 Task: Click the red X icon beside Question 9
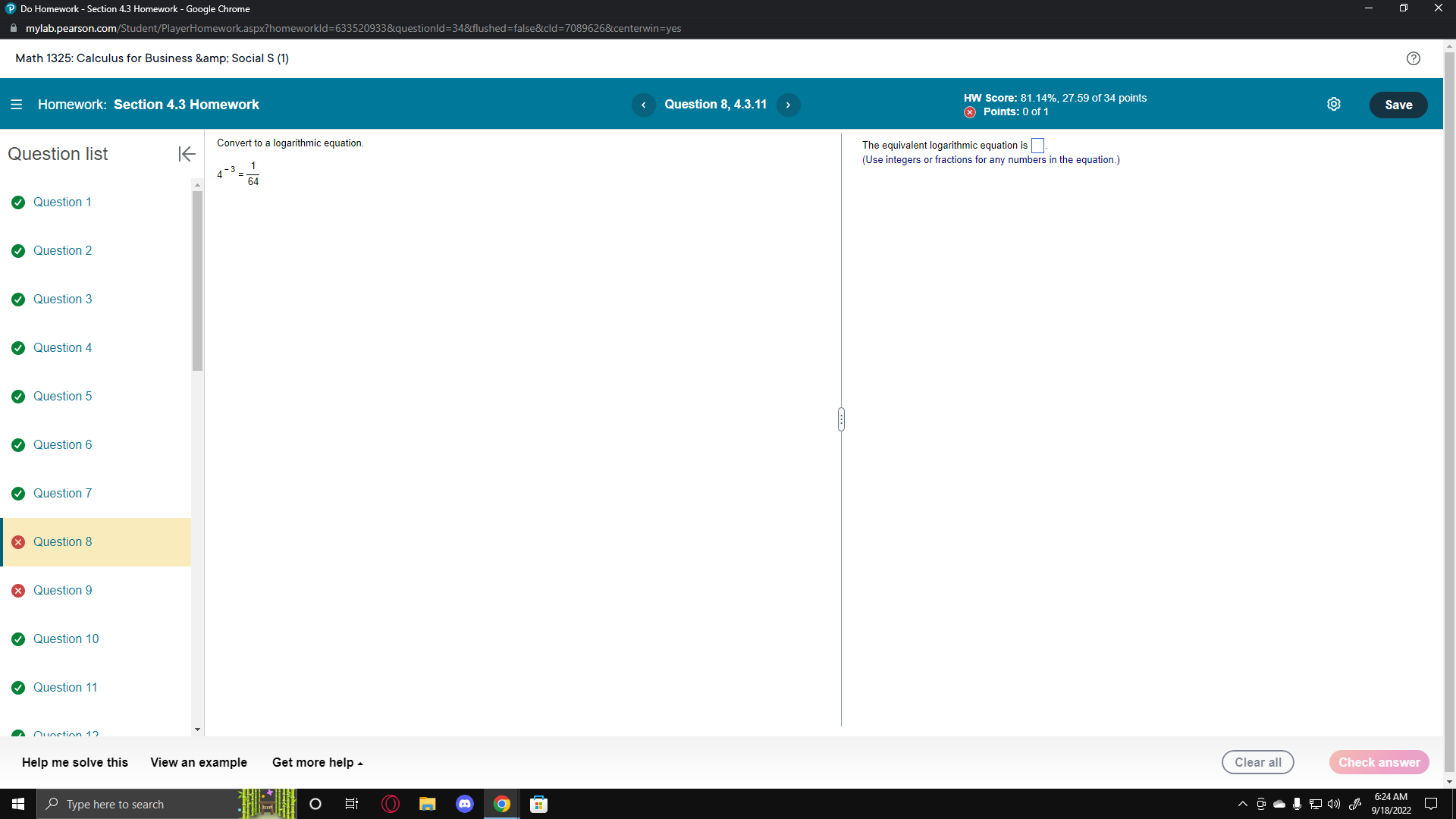(x=17, y=591)
